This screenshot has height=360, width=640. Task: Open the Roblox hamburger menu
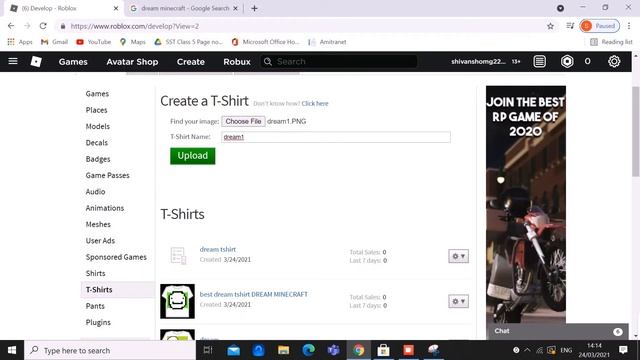coord(13,61)
